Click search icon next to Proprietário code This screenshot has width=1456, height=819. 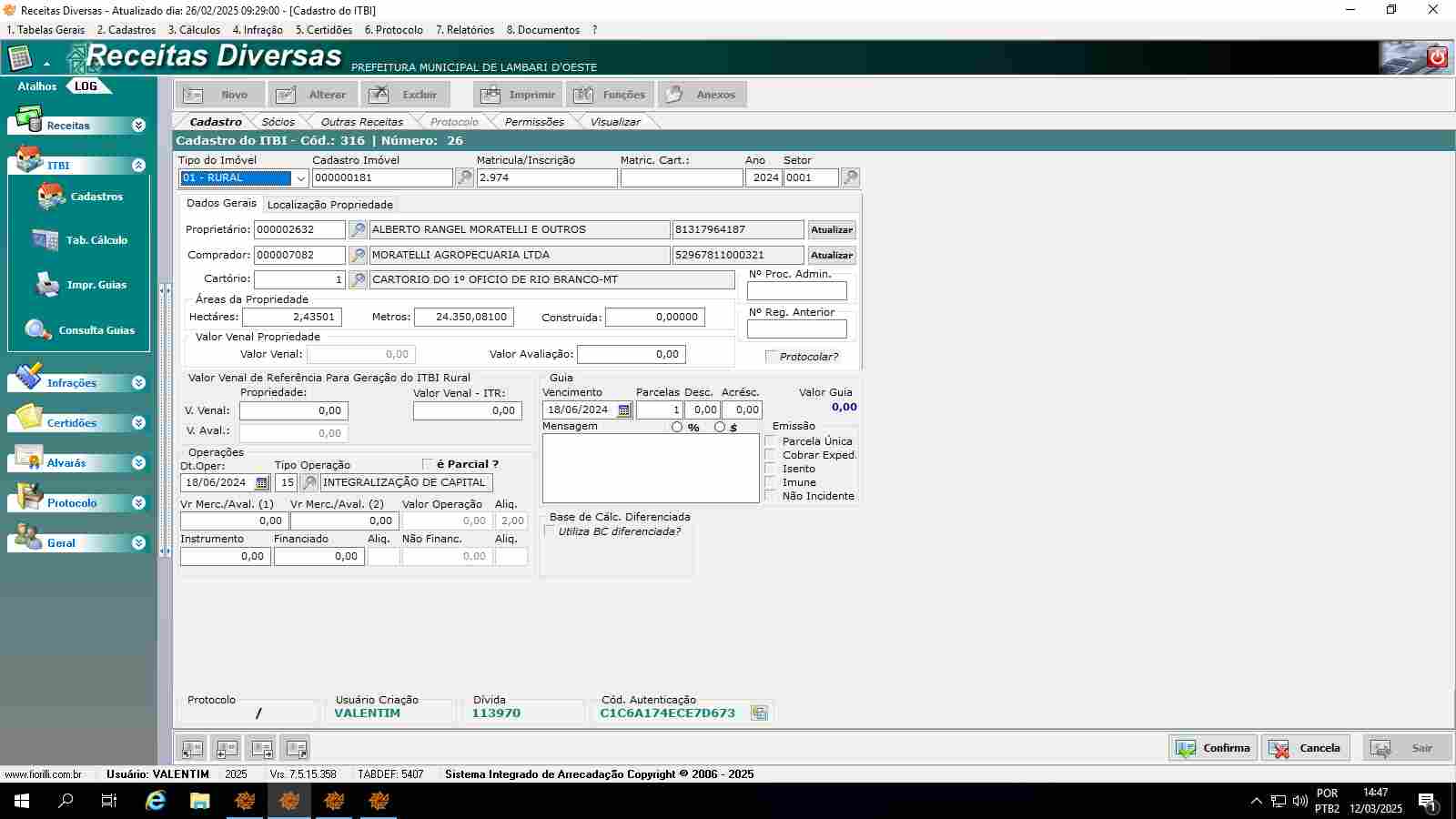point(358,230)
